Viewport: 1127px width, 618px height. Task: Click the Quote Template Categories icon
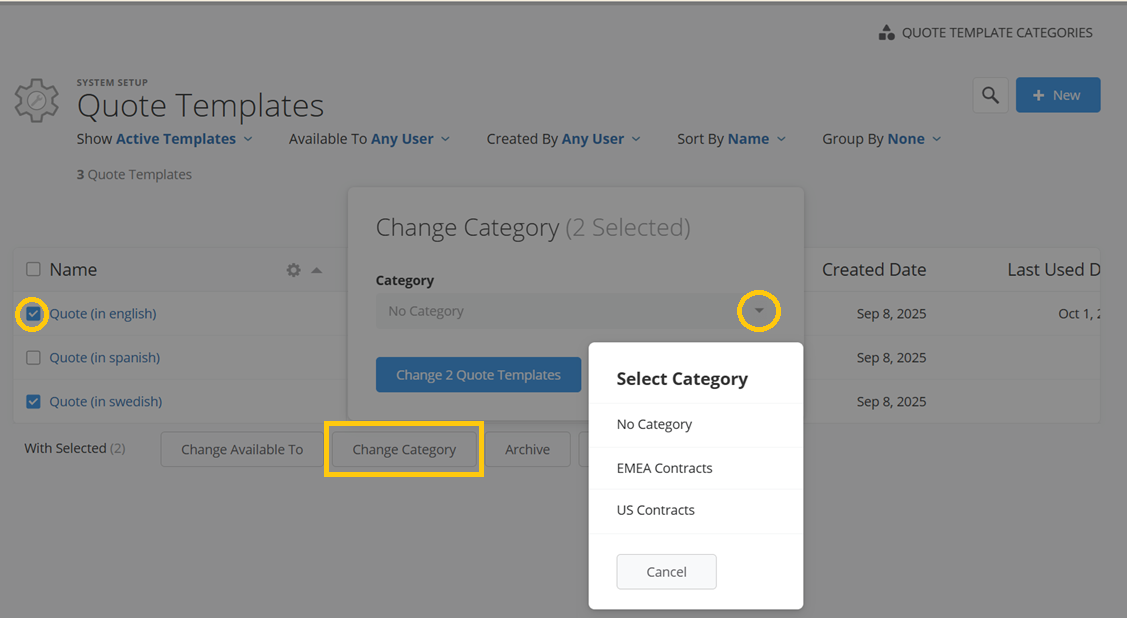tap(886, 33)
